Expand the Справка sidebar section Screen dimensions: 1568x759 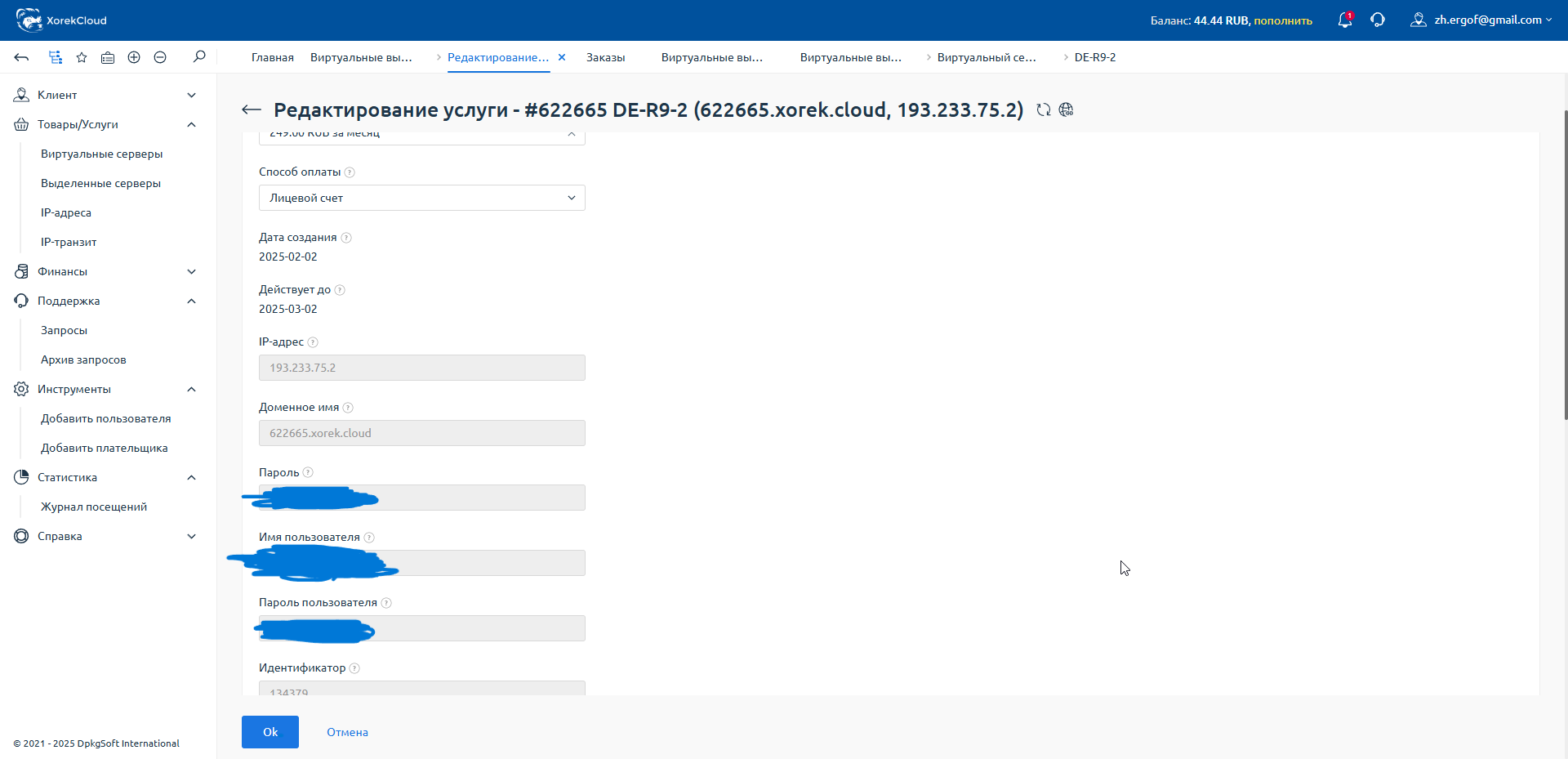pos(106,536)
